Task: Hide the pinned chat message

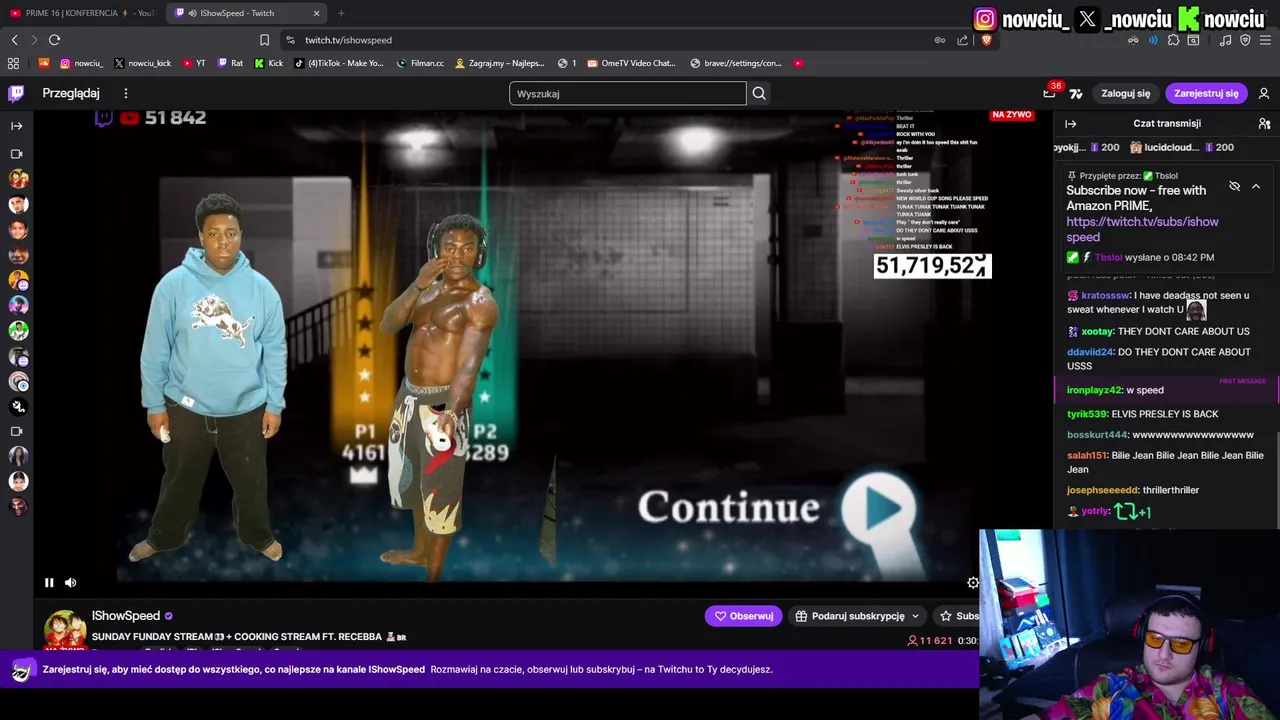Action: pos(1234,186)
